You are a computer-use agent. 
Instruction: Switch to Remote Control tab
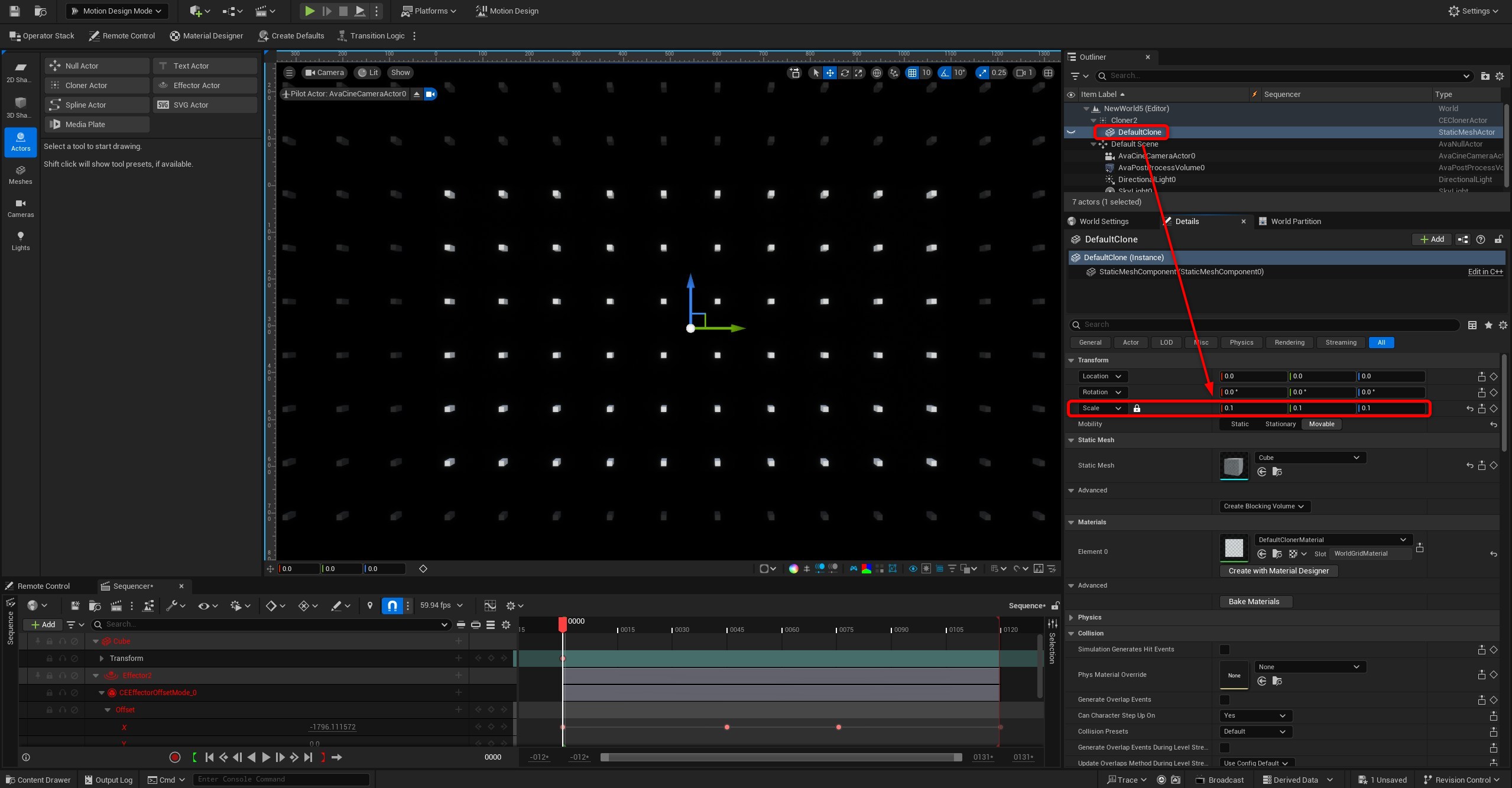coord(43,586)
